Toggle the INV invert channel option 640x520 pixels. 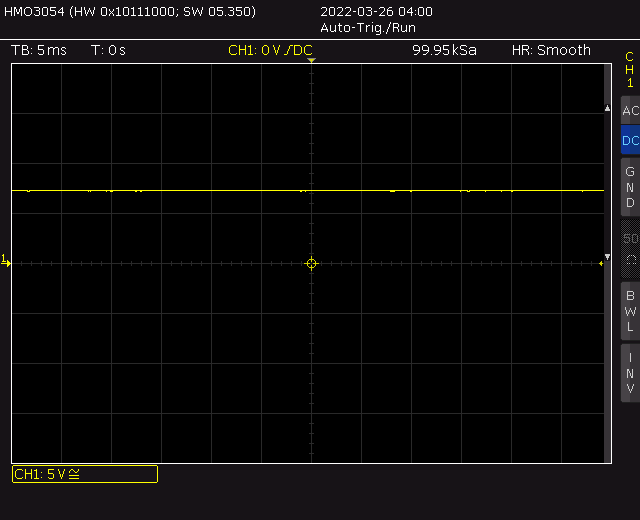(x=630, y=373)
